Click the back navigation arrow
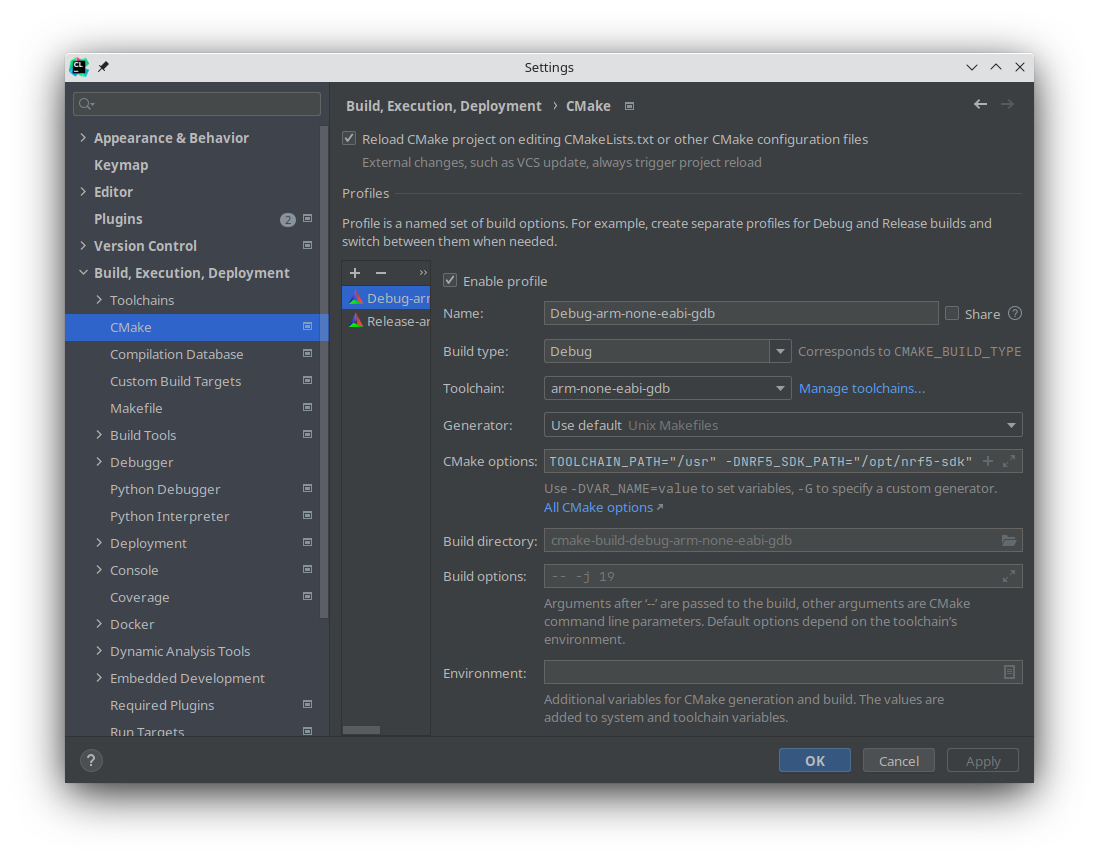Viewport: 1099px width, 860px height. click(x=980, y=104)
